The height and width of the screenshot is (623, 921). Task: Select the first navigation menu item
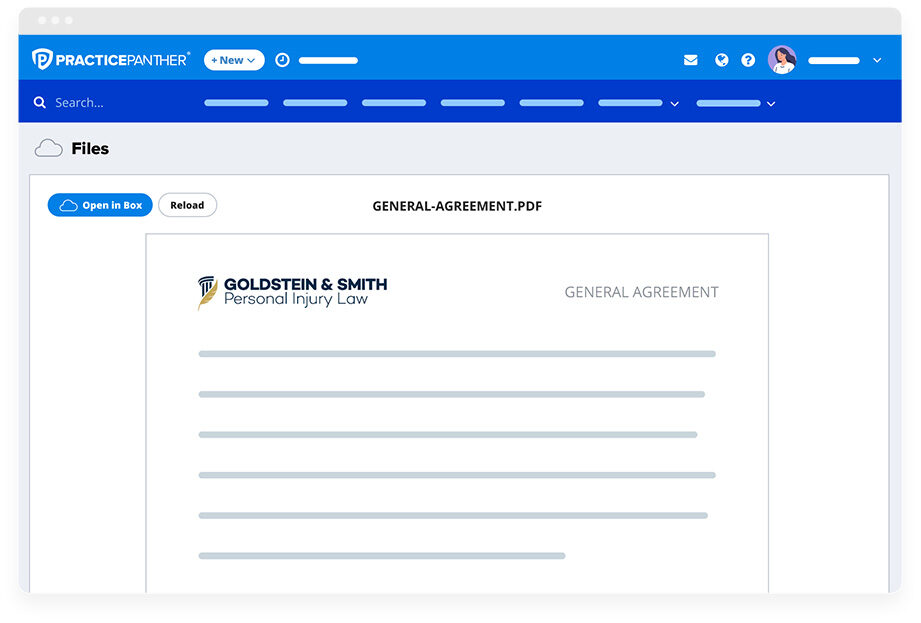[236, 103]
